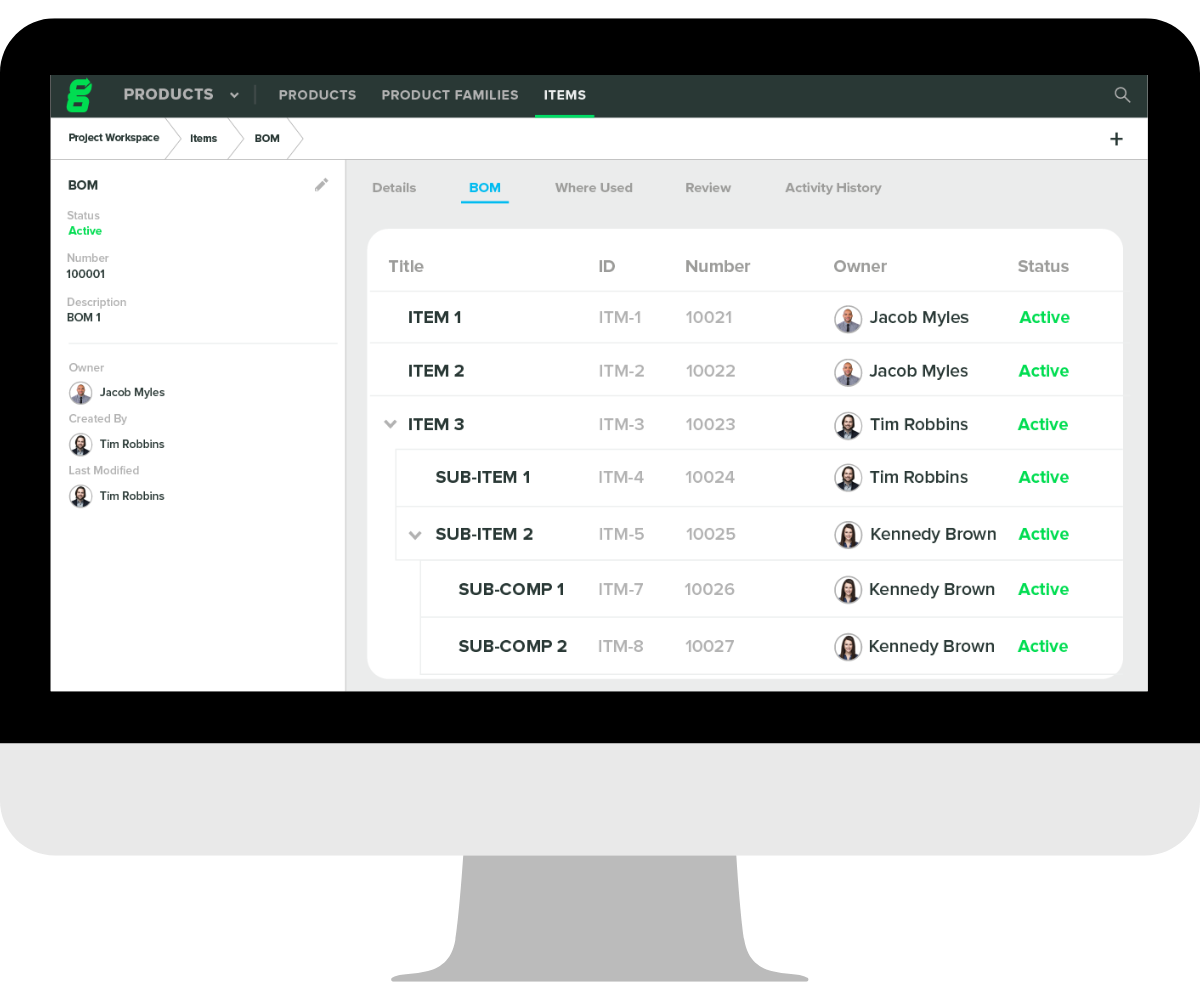Viewport: 1200px width, 1000px height.
Task: Select Jacob Myles' owner avatar in the sidebar
Action: (x=80, y=392)
